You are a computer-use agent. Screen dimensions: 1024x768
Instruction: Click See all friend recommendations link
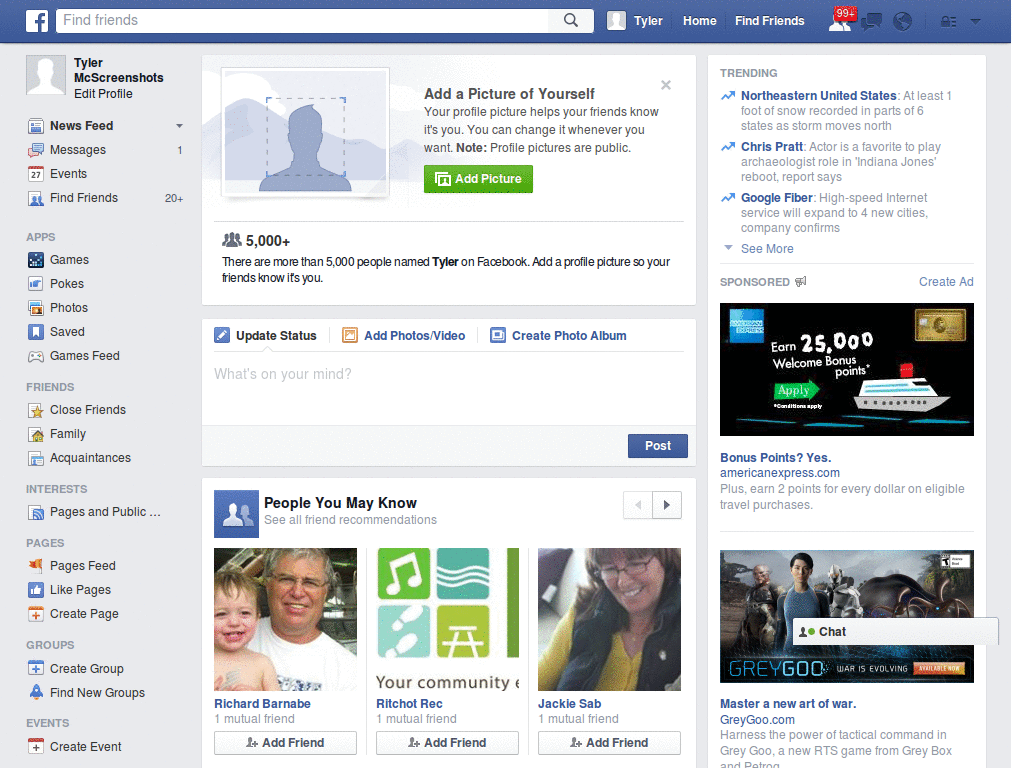point(350,520)
